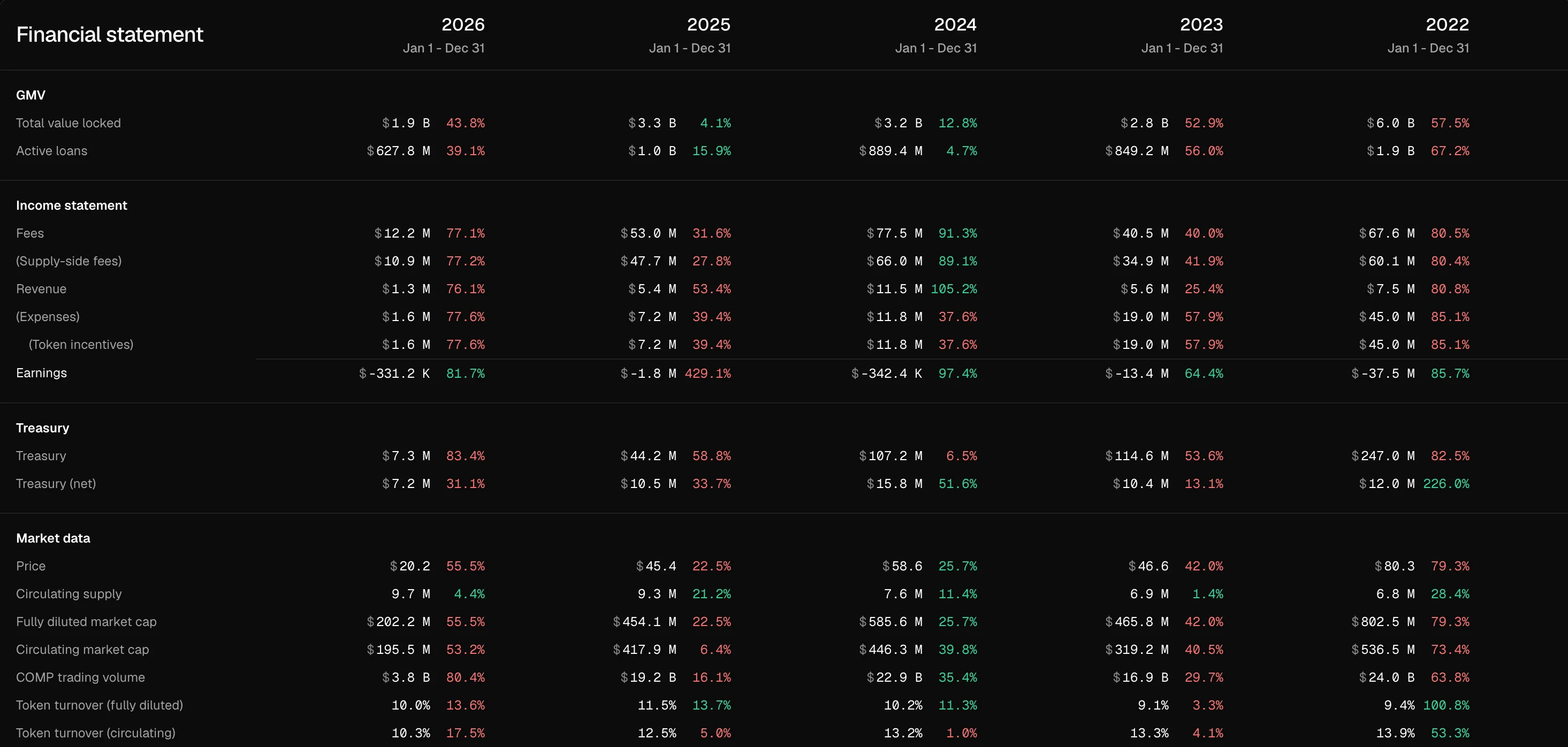Select the 2025 year column header

pos(709,25)
